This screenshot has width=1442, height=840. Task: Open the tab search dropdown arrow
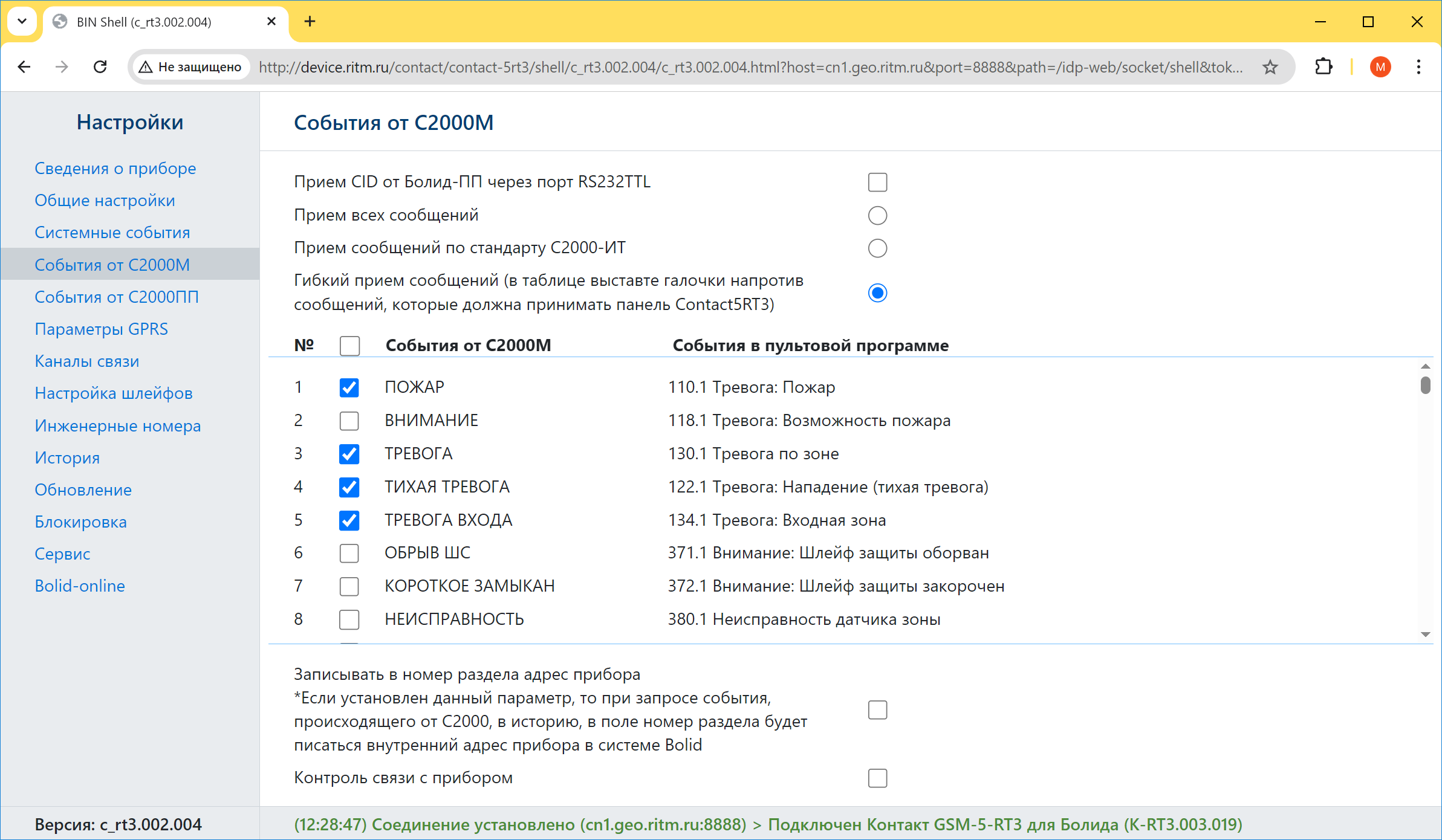[22, 22]
